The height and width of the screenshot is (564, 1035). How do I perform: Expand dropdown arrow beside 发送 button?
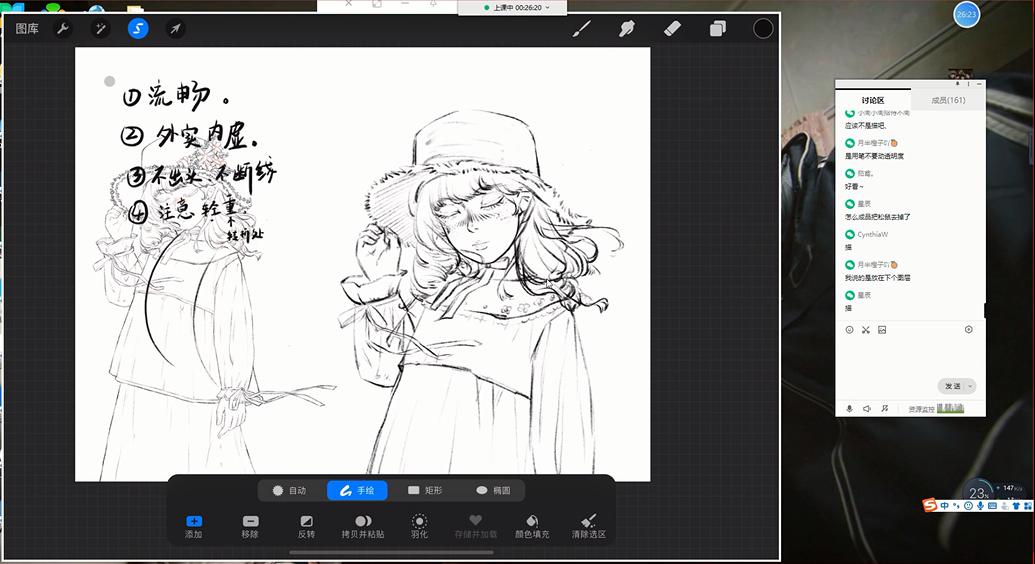coord(970,386)
